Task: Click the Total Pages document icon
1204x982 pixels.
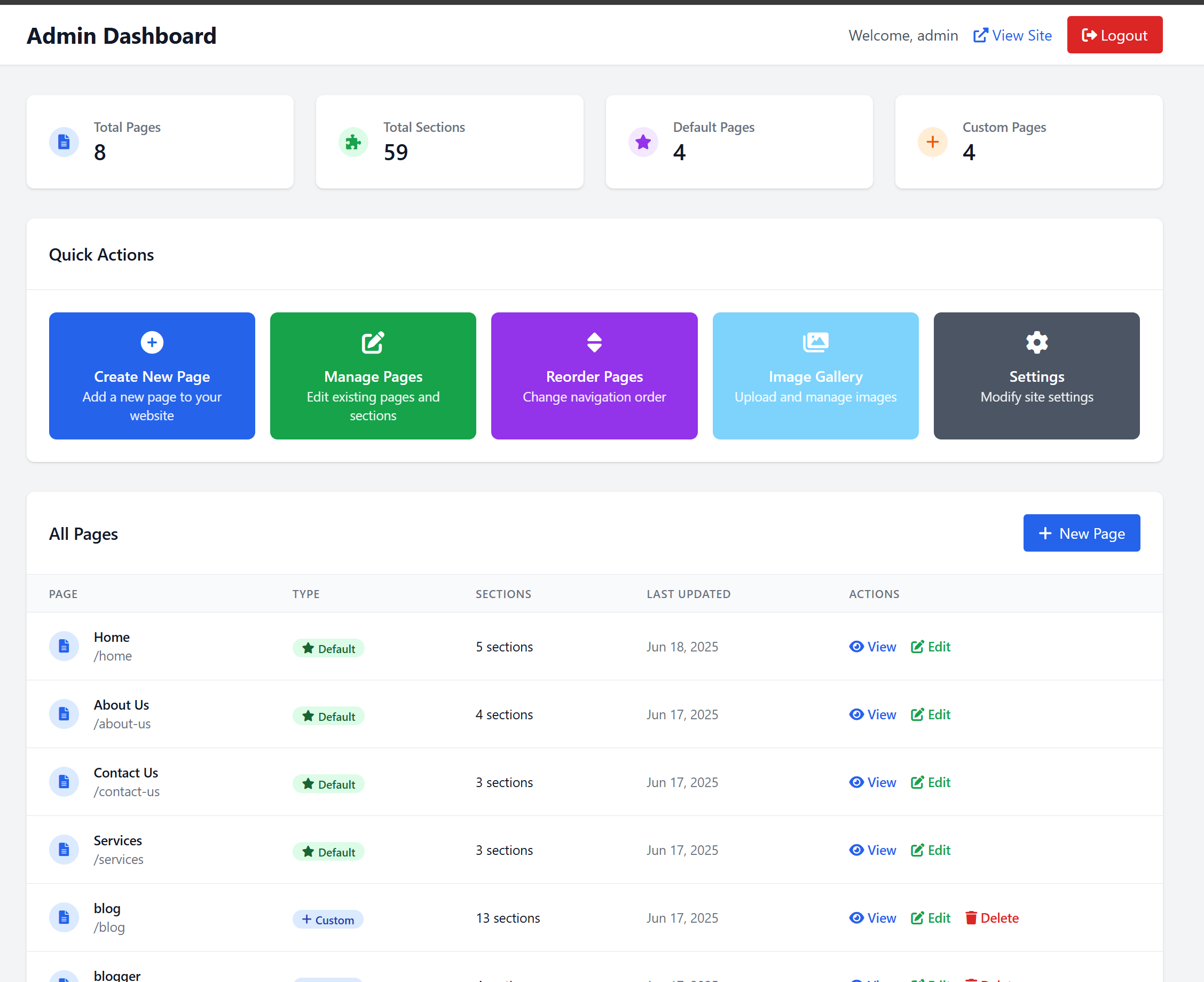Action: click(x=64, y=142)
